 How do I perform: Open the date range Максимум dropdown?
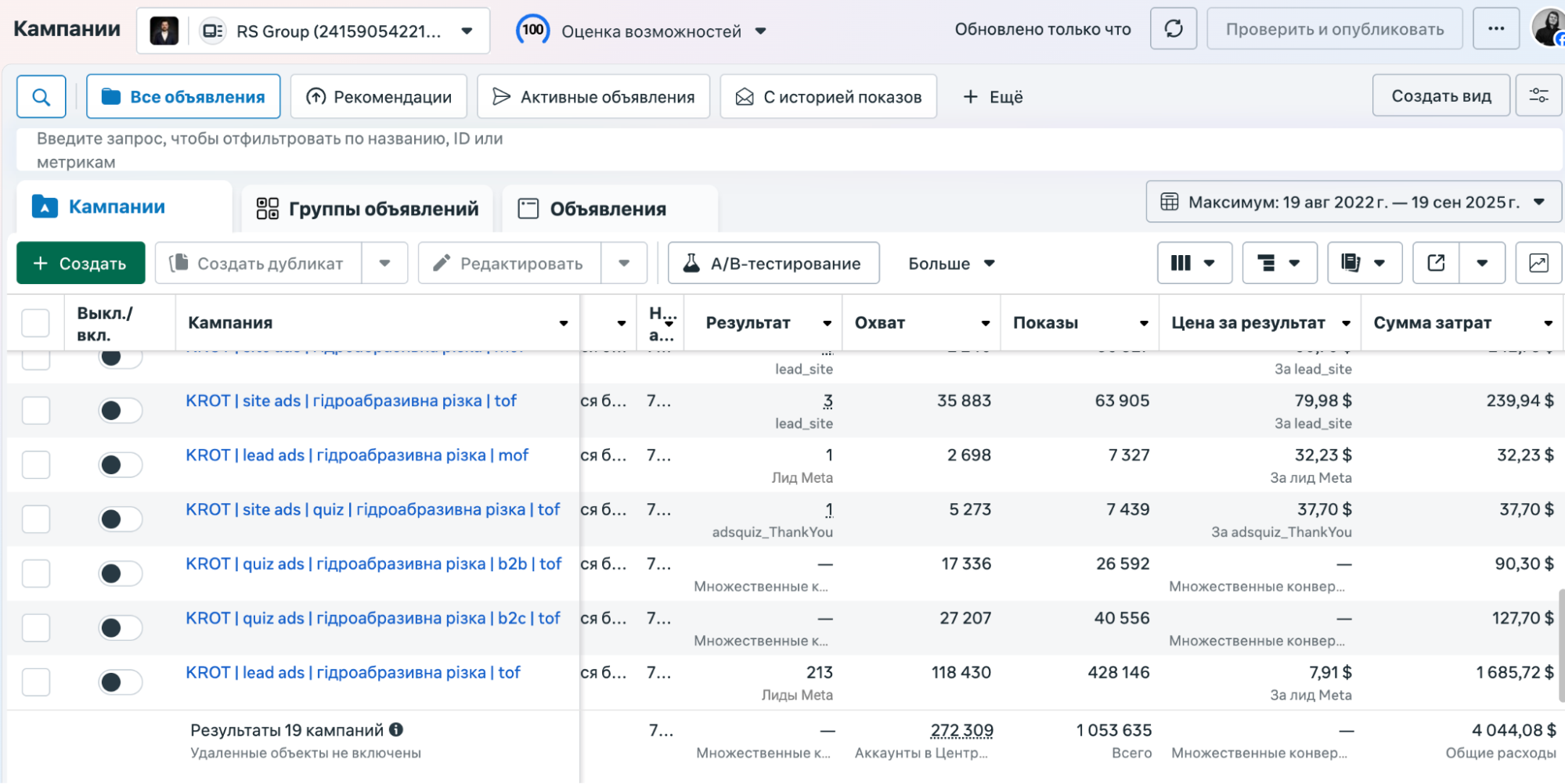click(x=1353, y=202)
